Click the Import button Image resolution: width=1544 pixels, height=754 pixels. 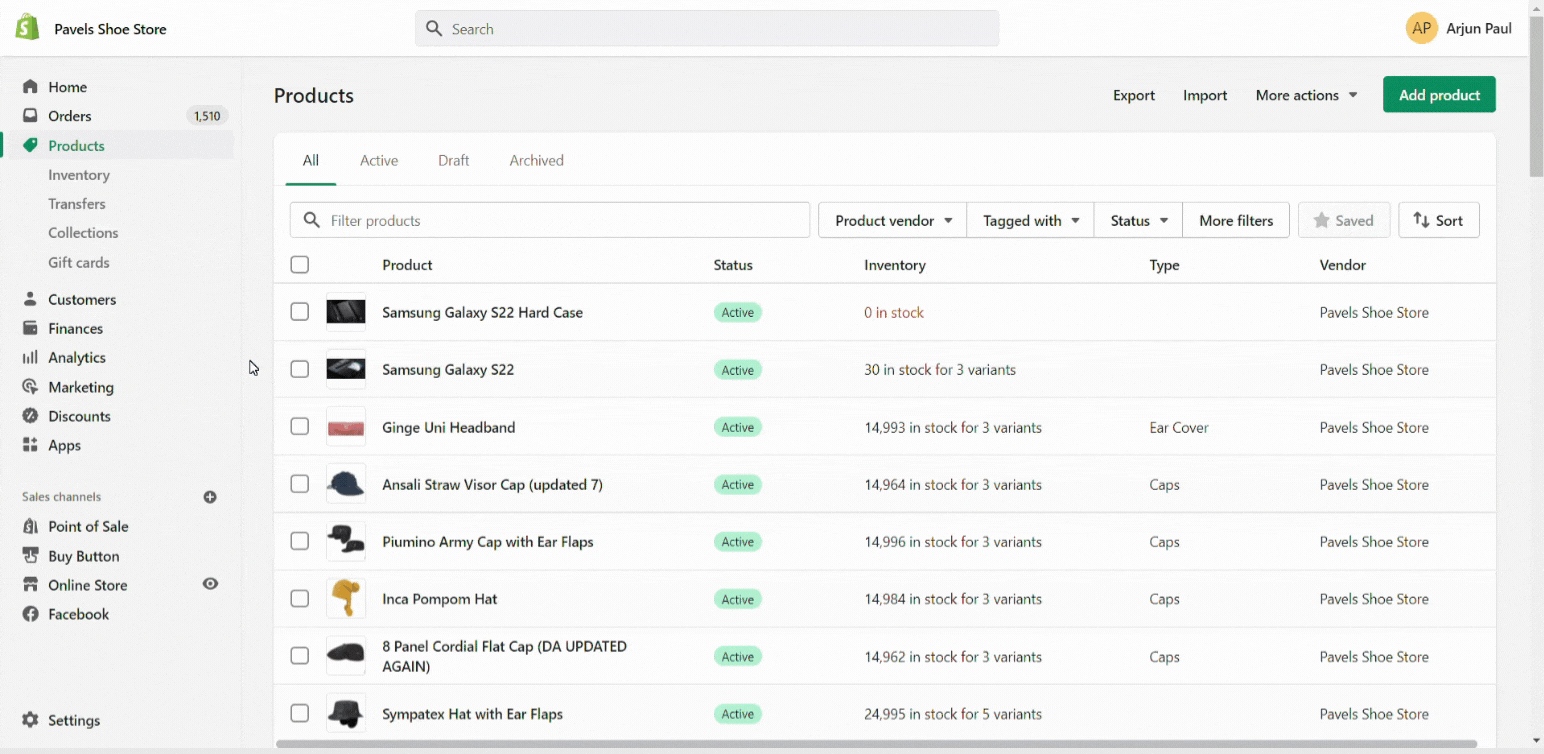[x=1205, y=95]
